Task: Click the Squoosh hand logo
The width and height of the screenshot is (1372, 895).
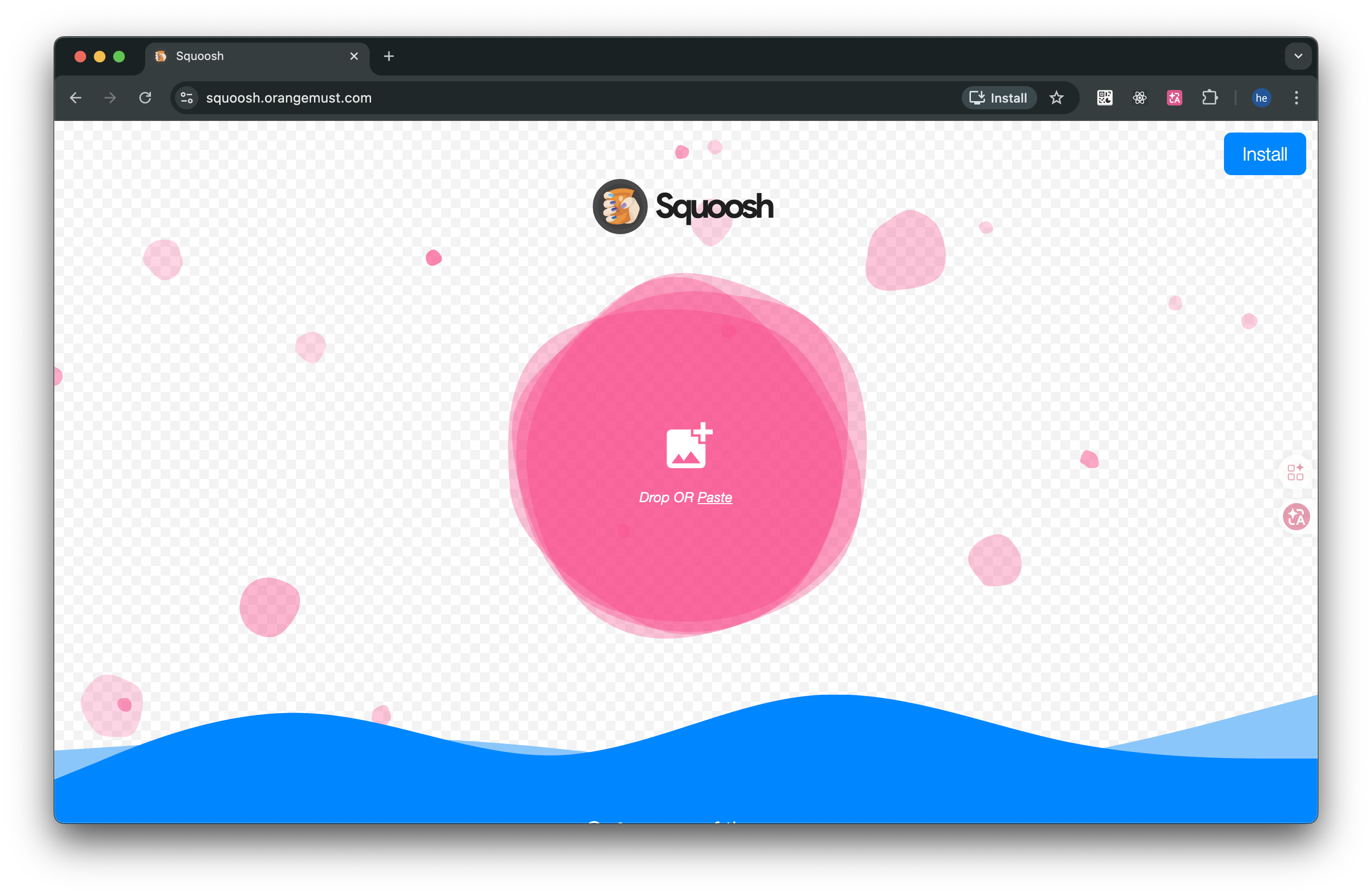Action: (x=620, y=206)
